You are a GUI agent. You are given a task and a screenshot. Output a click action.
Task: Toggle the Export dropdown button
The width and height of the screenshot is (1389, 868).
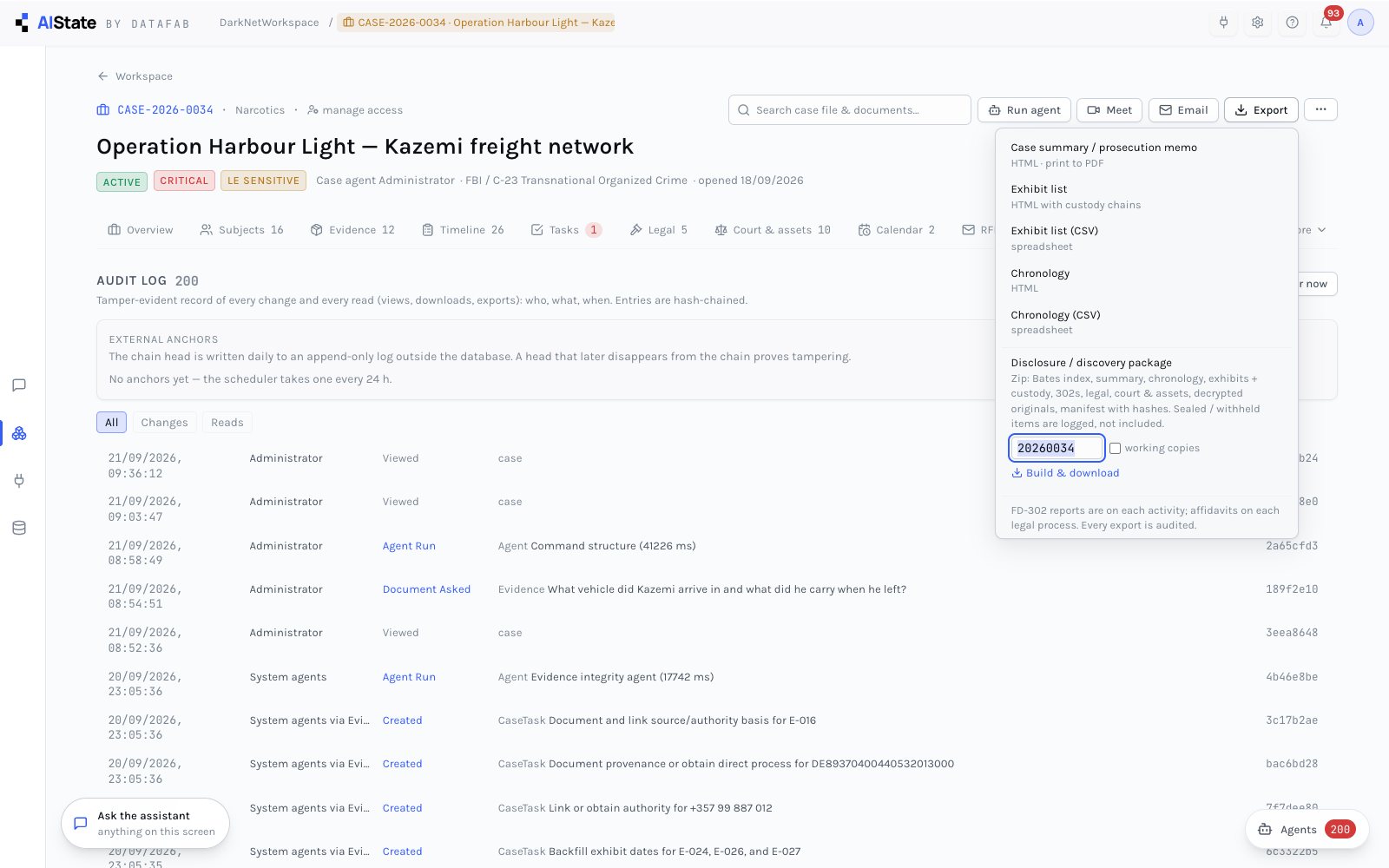tap(1261, 110)
